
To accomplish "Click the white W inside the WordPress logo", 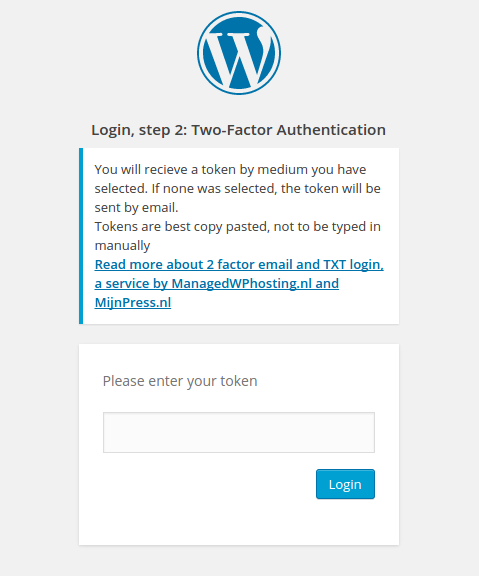I will 240,57.
